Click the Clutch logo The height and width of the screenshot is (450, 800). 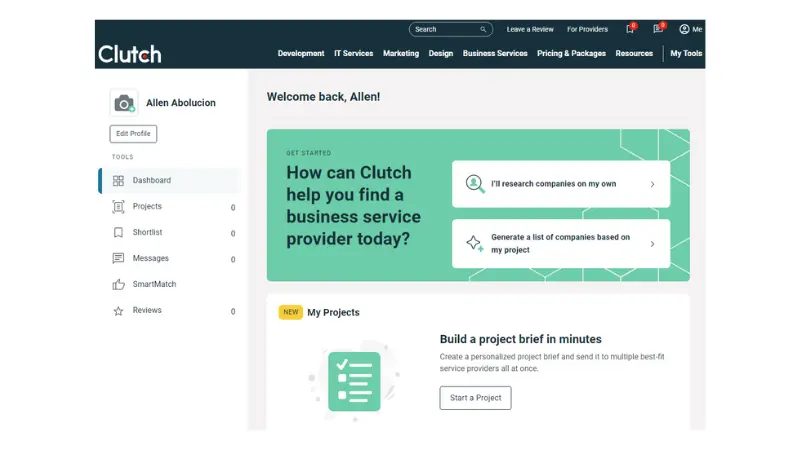[130, 54]
